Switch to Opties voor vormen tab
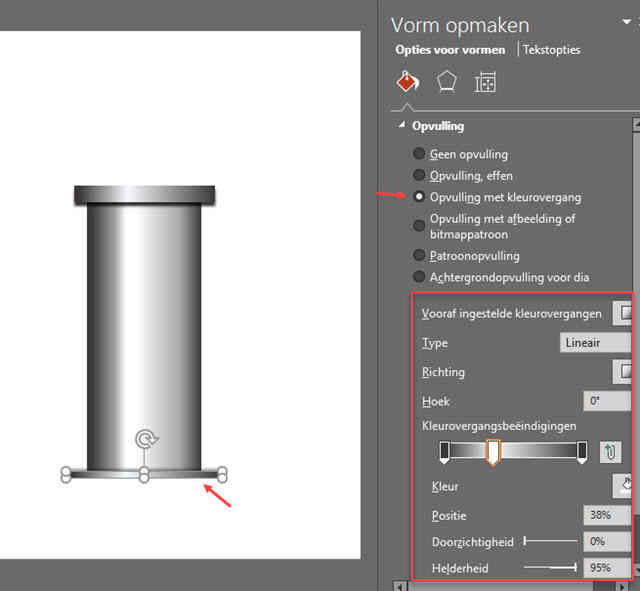This screenshot has height=591, width=640. pos(450,50)
